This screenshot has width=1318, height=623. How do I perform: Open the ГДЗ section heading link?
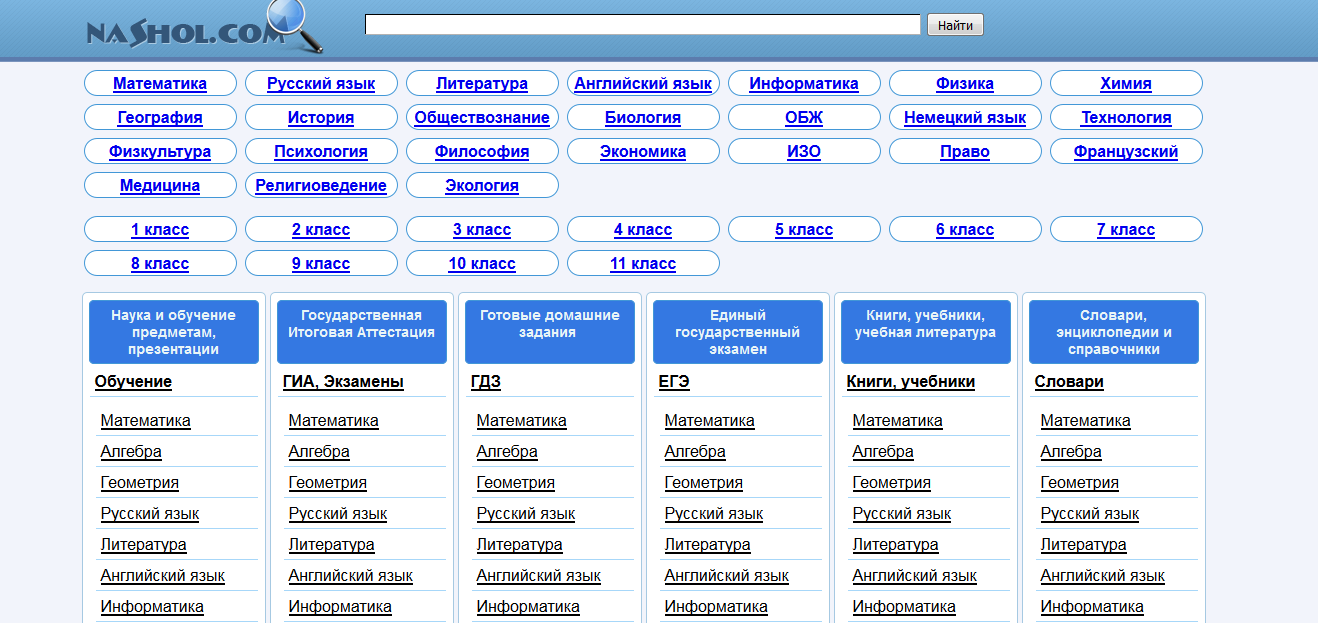(486, 382)
